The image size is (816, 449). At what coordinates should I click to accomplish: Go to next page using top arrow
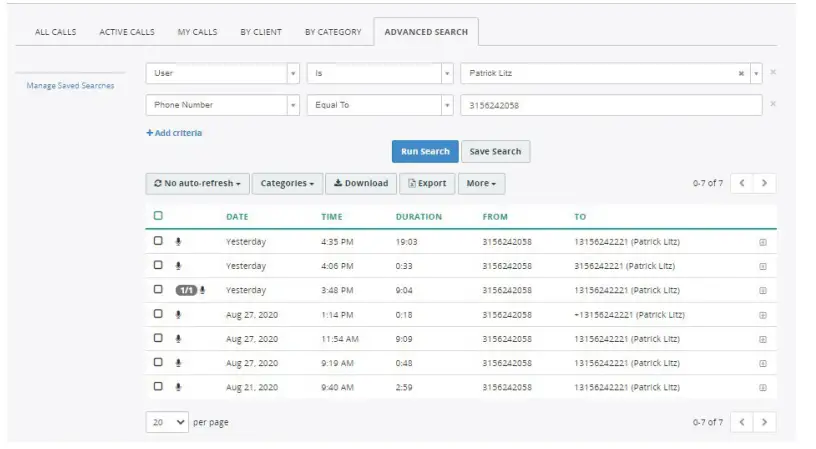click(764, 183)
